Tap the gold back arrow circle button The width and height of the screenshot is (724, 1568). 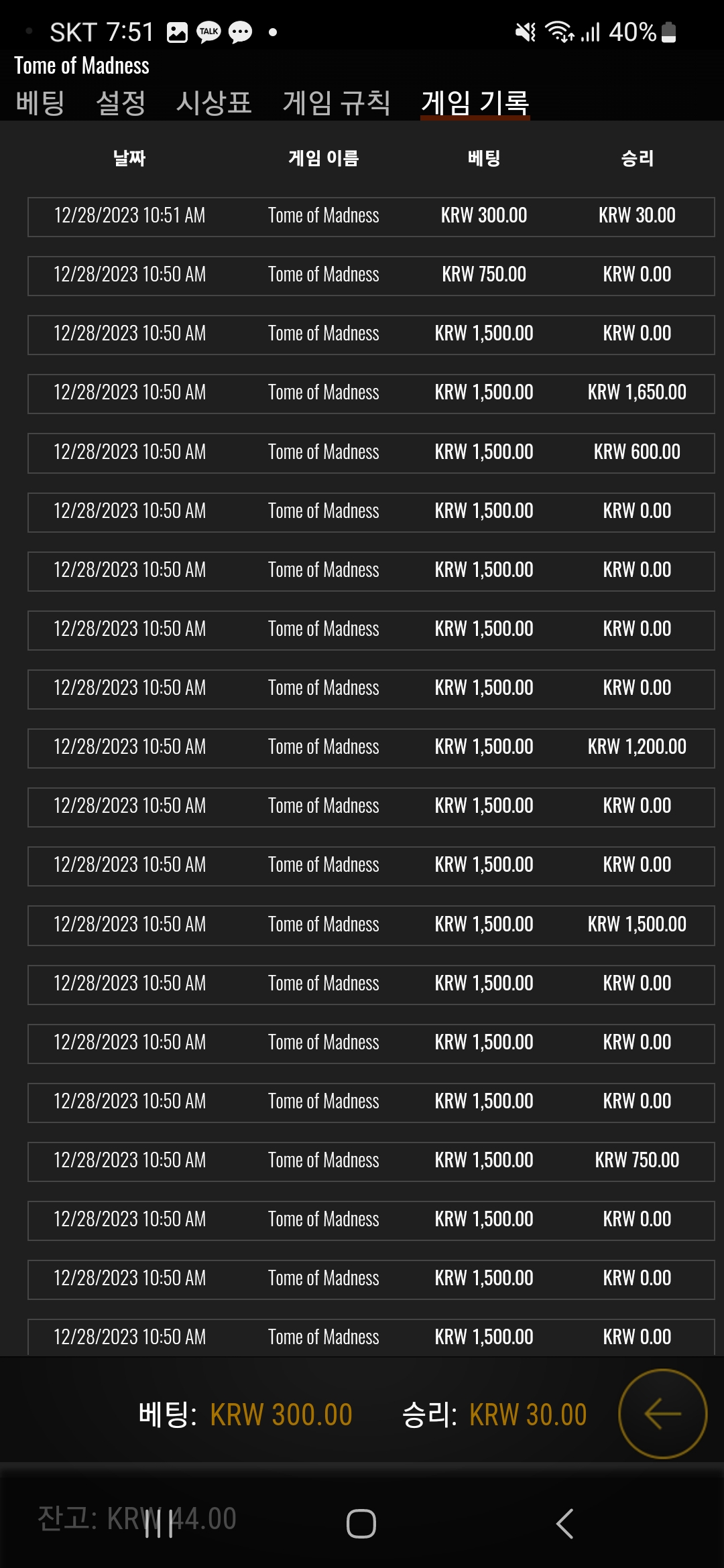(x=662, y=1414)
